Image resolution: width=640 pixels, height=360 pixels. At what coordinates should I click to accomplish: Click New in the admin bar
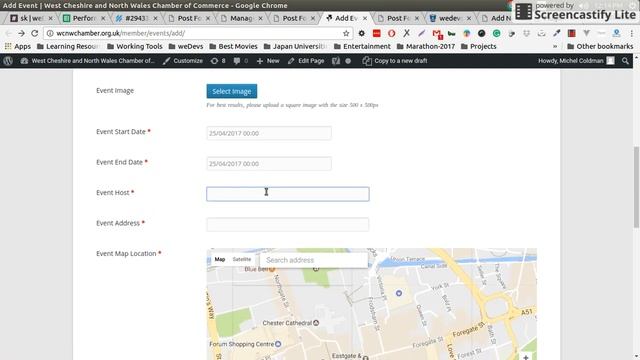point(268,61)
